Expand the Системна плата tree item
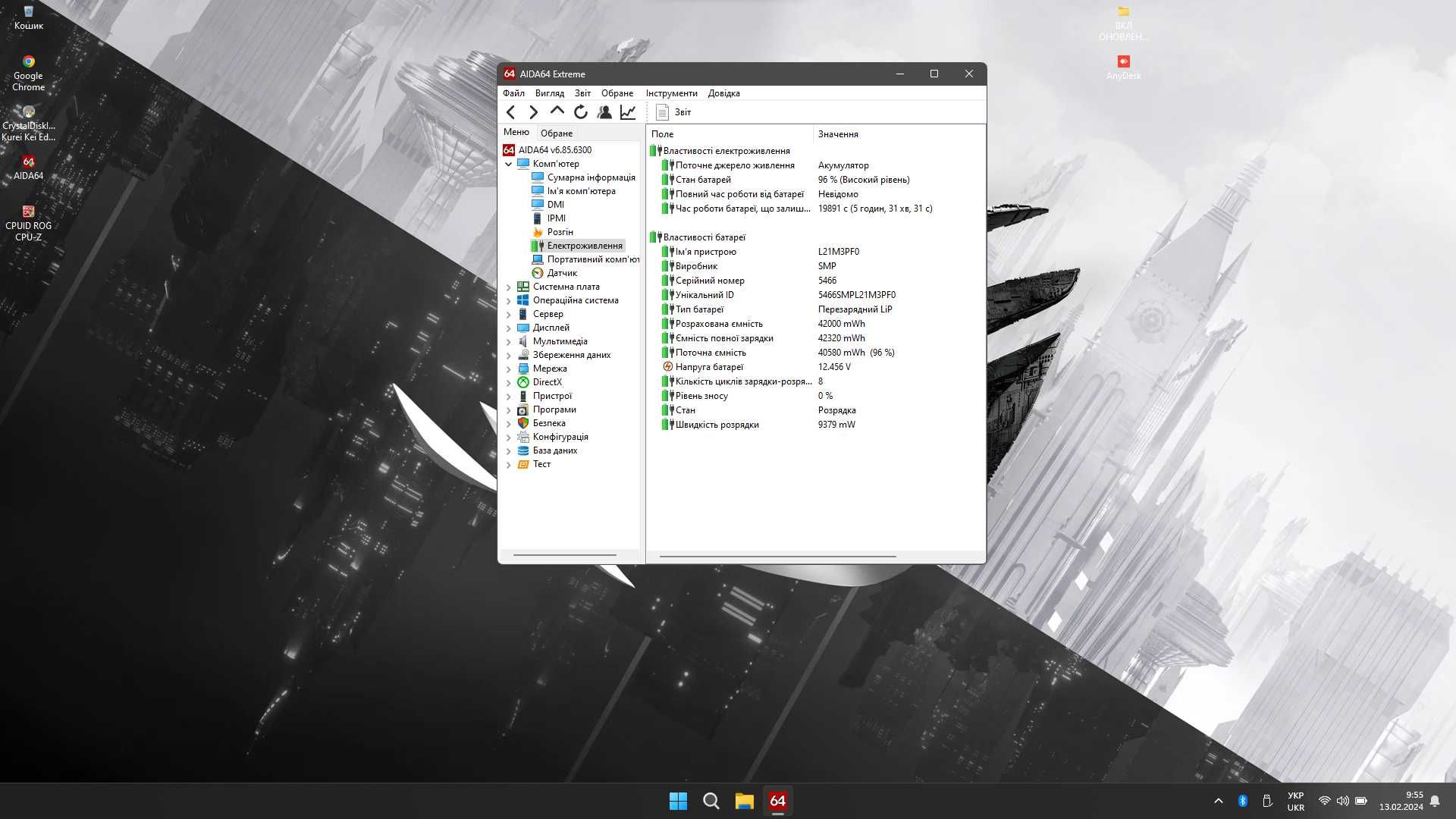The image size is (1456, 819). [x=509, y=286]
